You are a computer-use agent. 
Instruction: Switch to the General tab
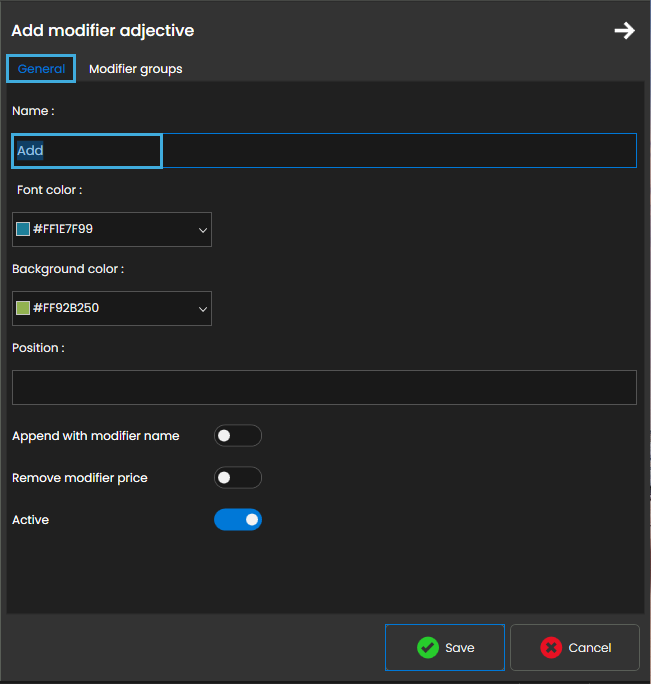click(x=41, y=69)
